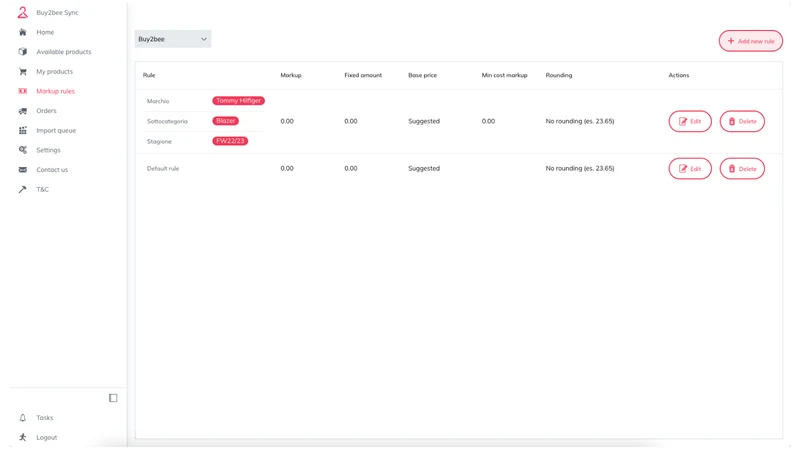
Task: Edit the Default rule
Action: [690, 169]
